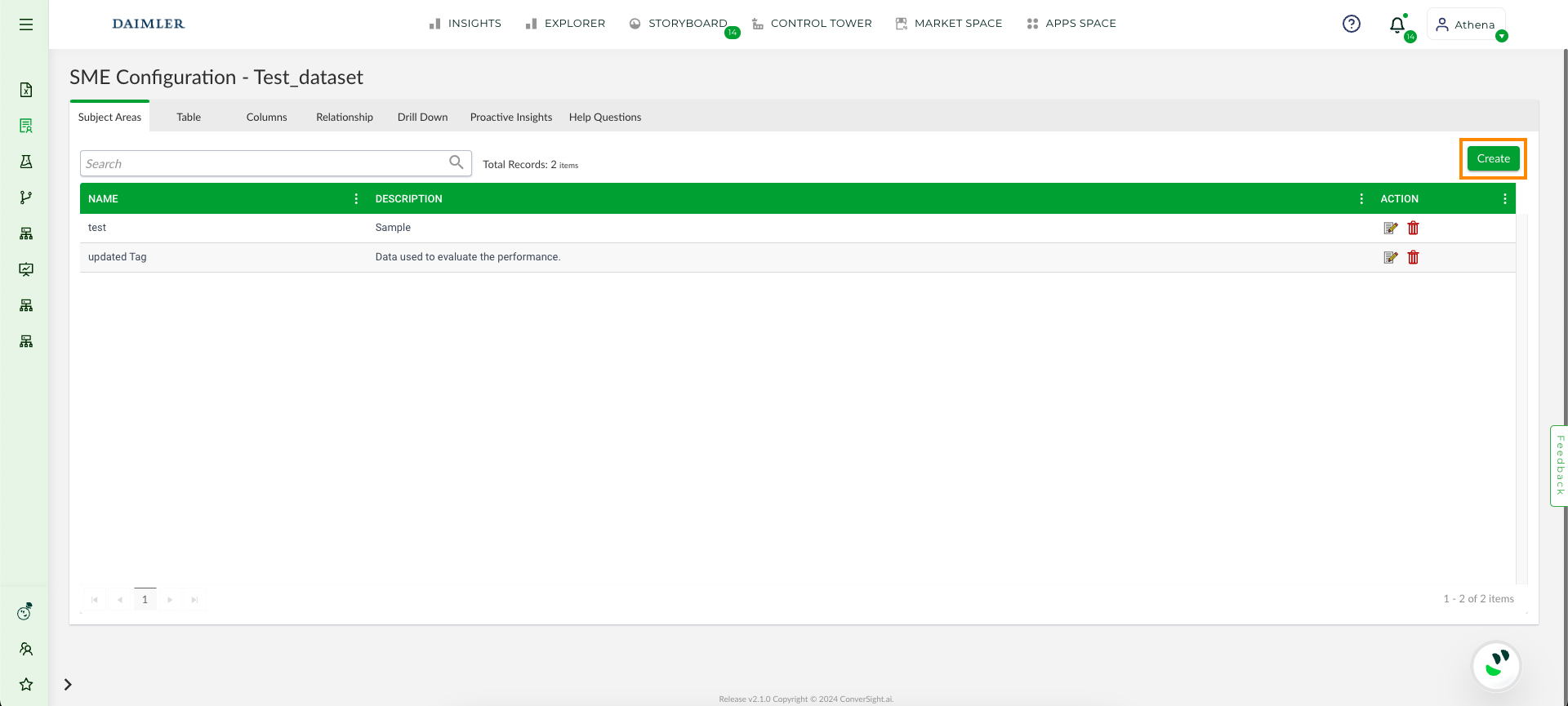Navigate to Control Tower
The height and width of the screenshot is (706, 1568).
tap(812, 24)
